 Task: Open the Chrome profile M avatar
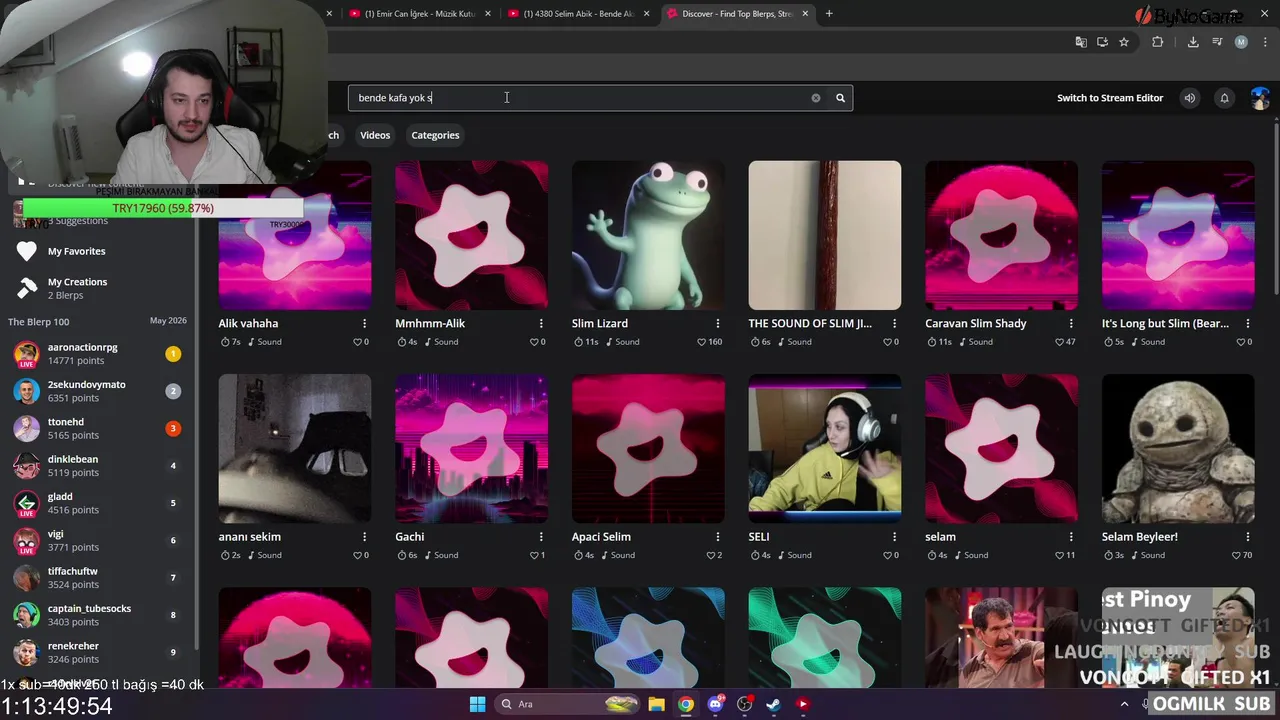(x=1241, y=42)
